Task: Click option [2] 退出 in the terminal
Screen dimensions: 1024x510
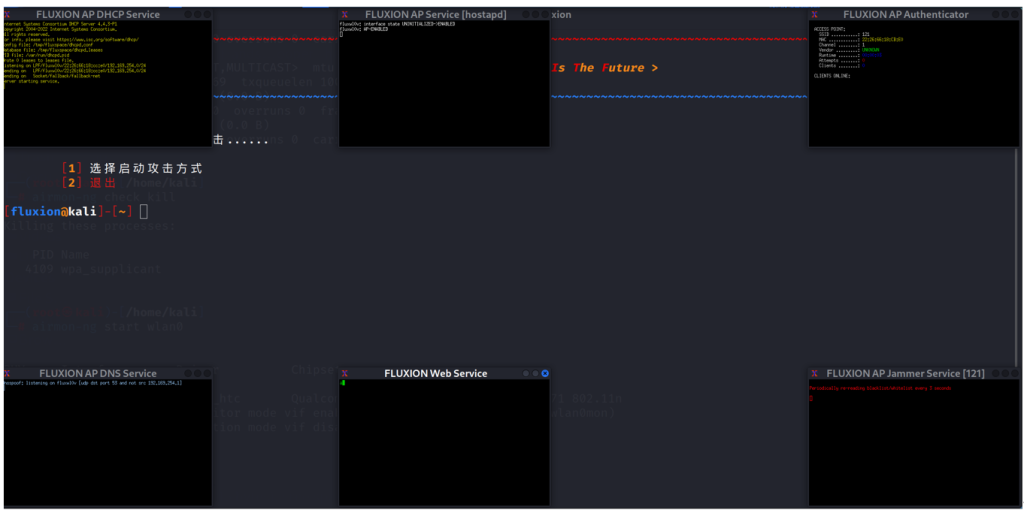Action: tap(88, 182)
